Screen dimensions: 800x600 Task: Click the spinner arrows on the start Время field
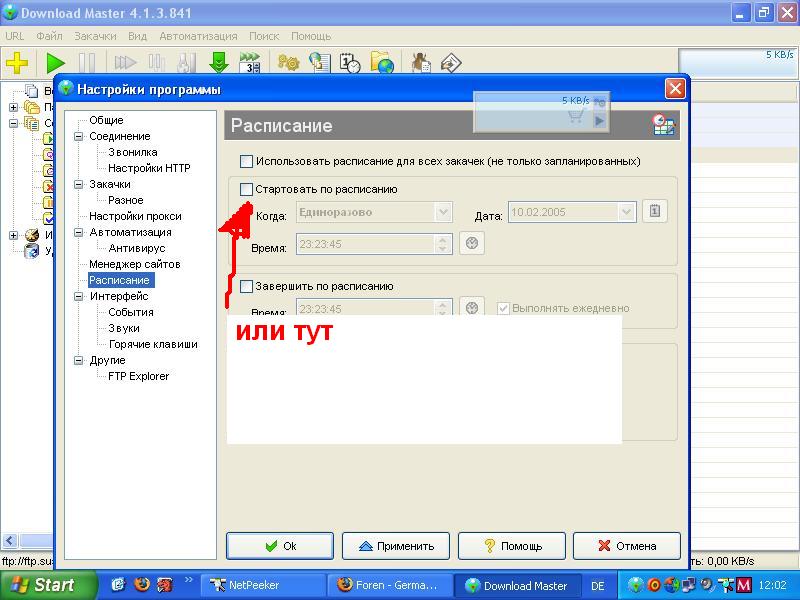442,243
